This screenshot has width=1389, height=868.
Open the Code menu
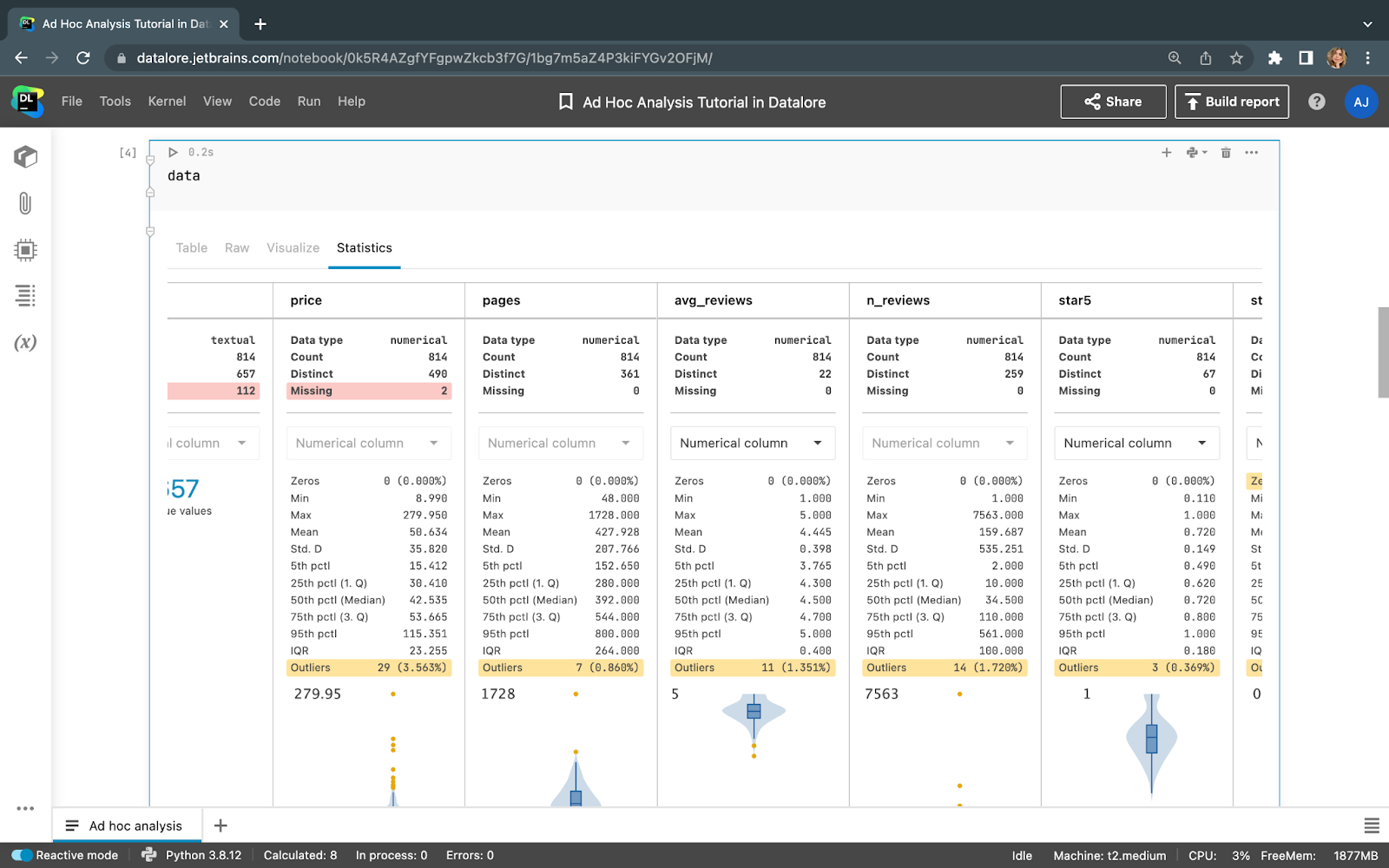(265, 102)
